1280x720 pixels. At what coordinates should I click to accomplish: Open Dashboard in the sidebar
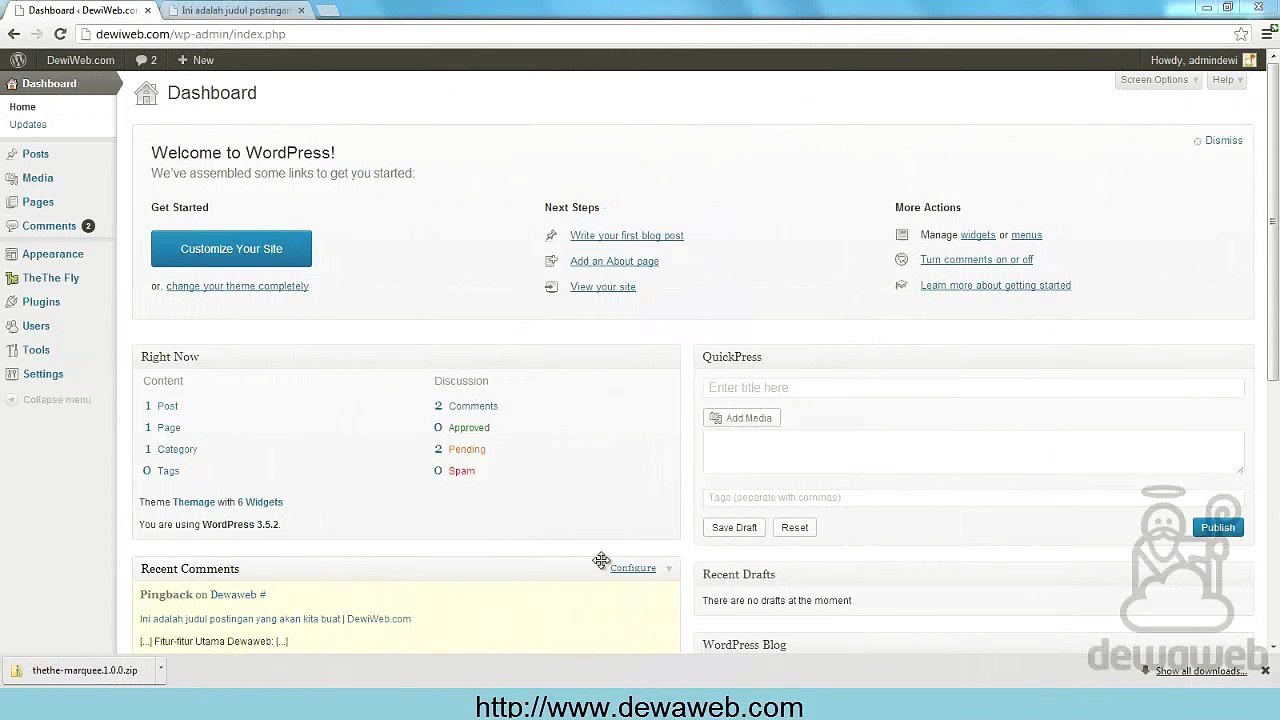point(49,84)
